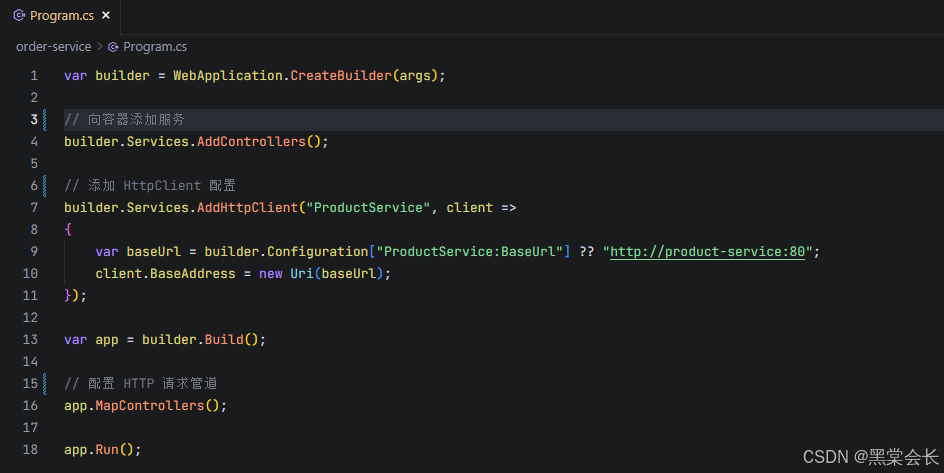This screenshot has width=944, height=473.
Task: Click the breadcrumb chevron separator
Action: click(99, 46)
